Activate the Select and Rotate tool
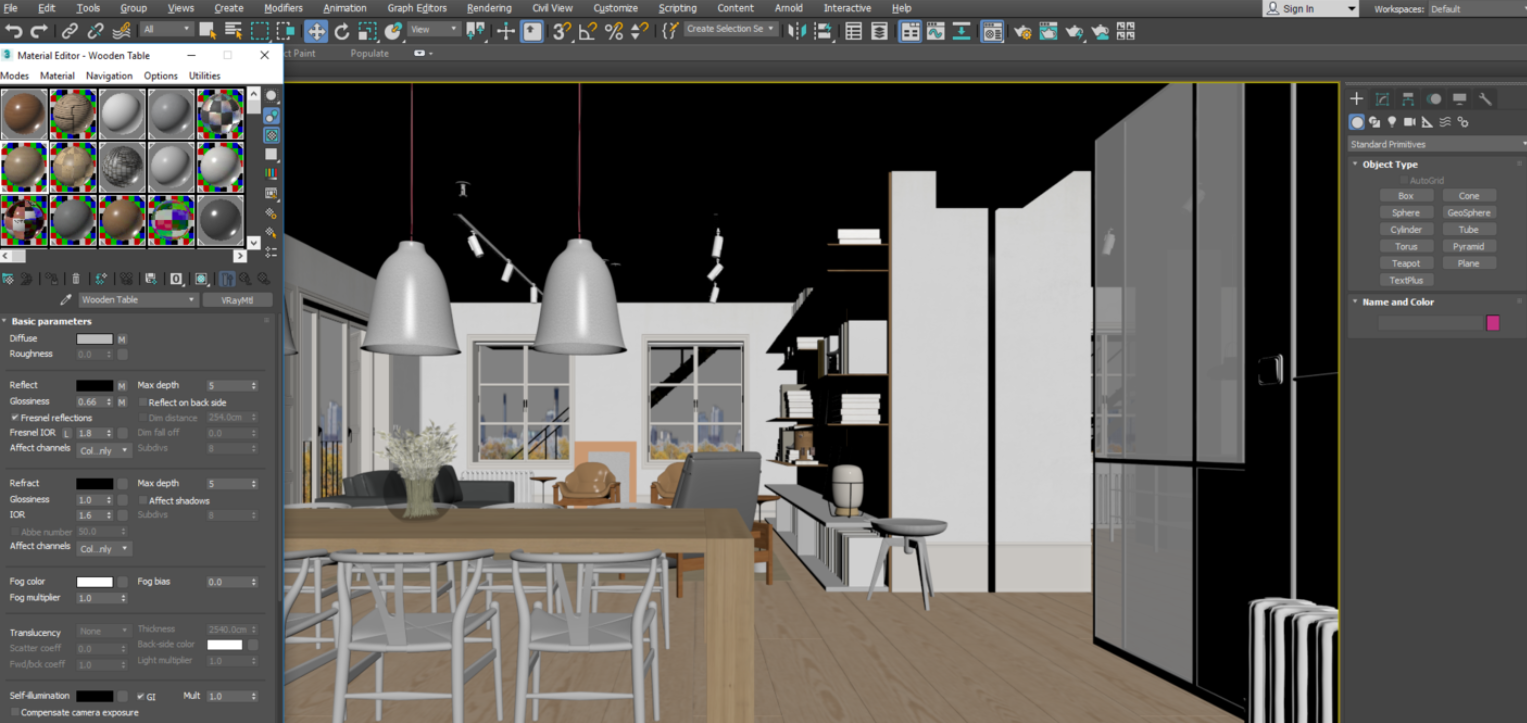 coord(340,31)
